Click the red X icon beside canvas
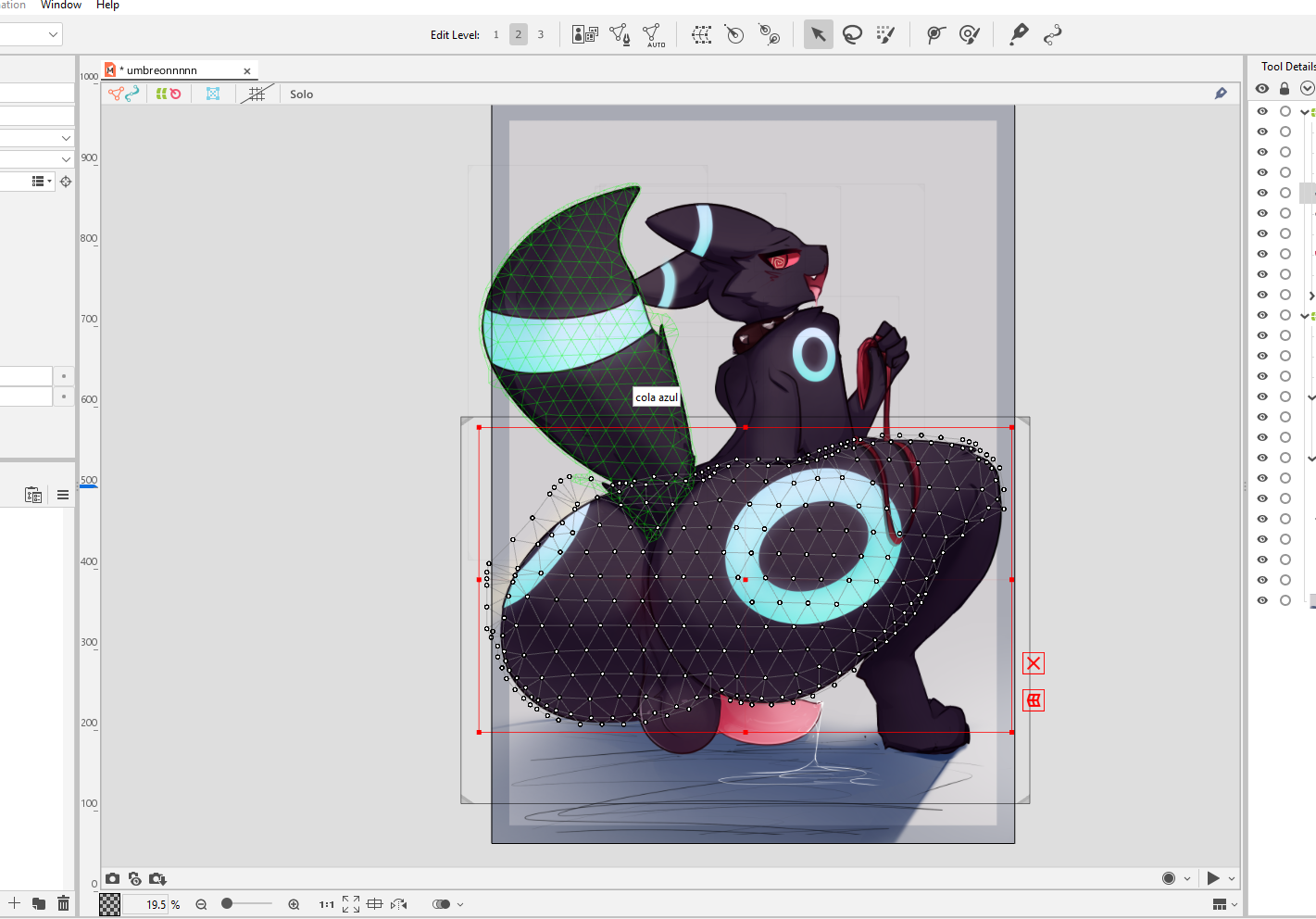 [1034, 663]
